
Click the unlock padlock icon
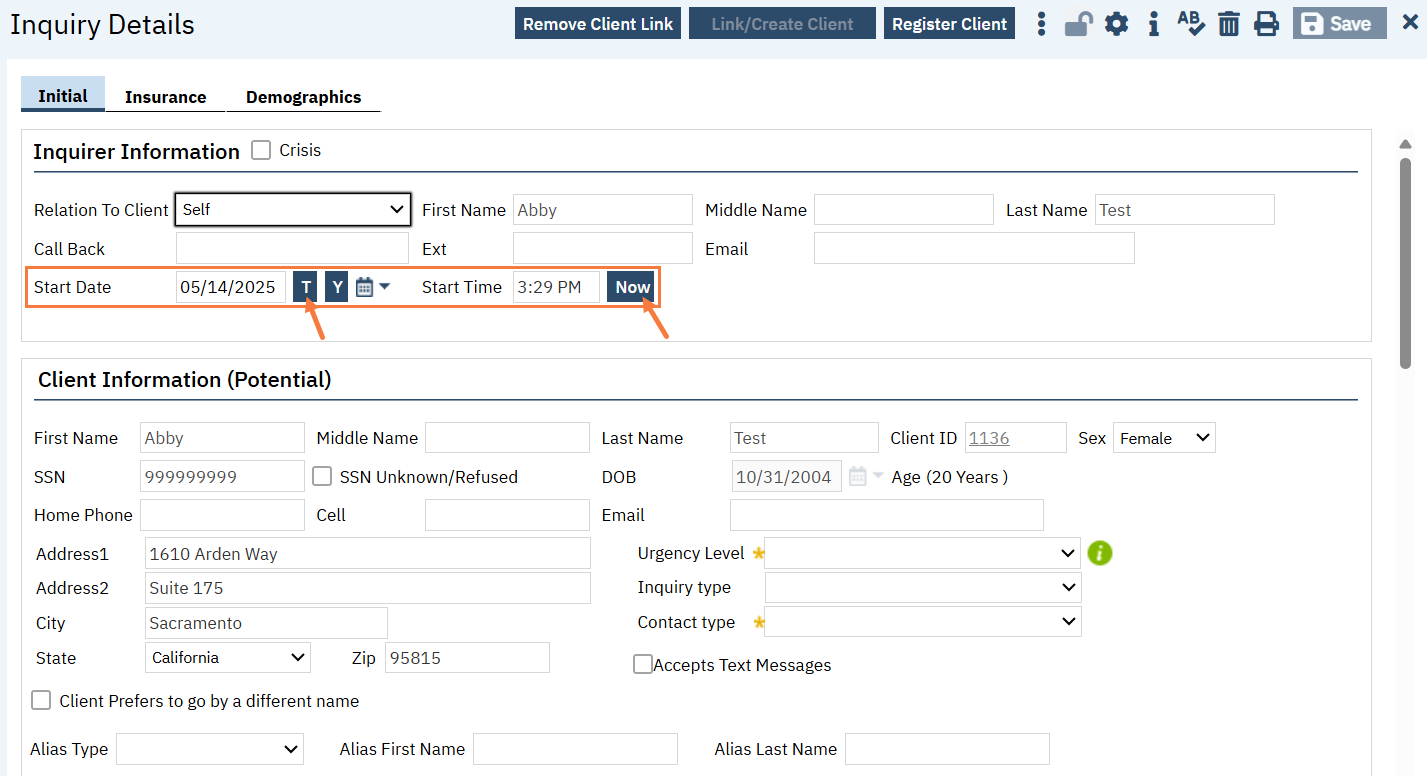point(1078,24)
